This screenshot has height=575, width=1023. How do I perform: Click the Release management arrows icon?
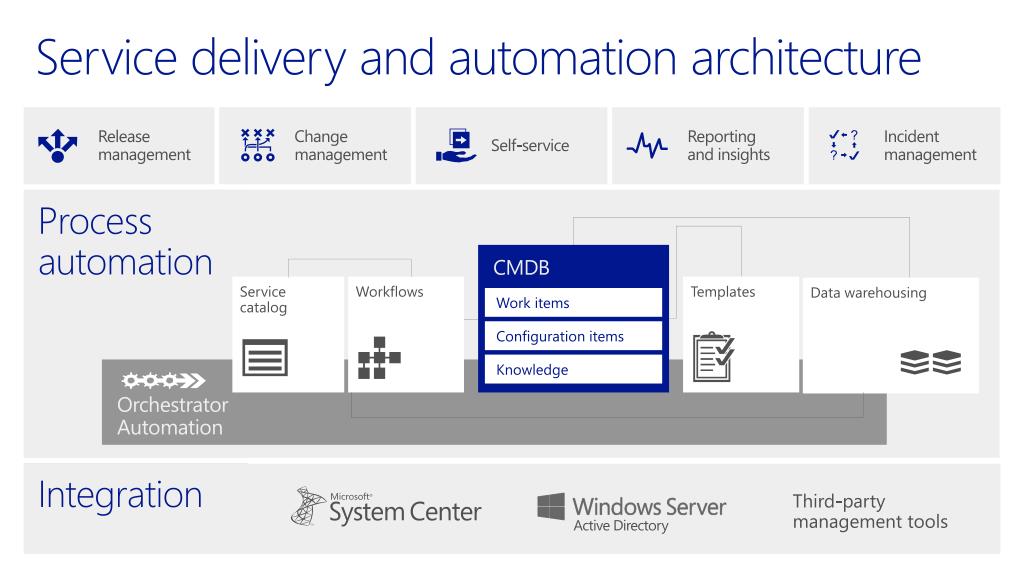click(x=57, y=146)
